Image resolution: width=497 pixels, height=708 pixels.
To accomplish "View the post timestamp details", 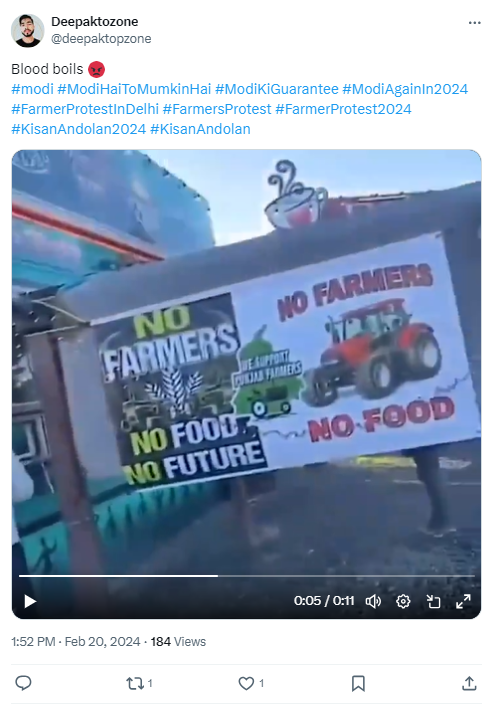I will 76,642.
